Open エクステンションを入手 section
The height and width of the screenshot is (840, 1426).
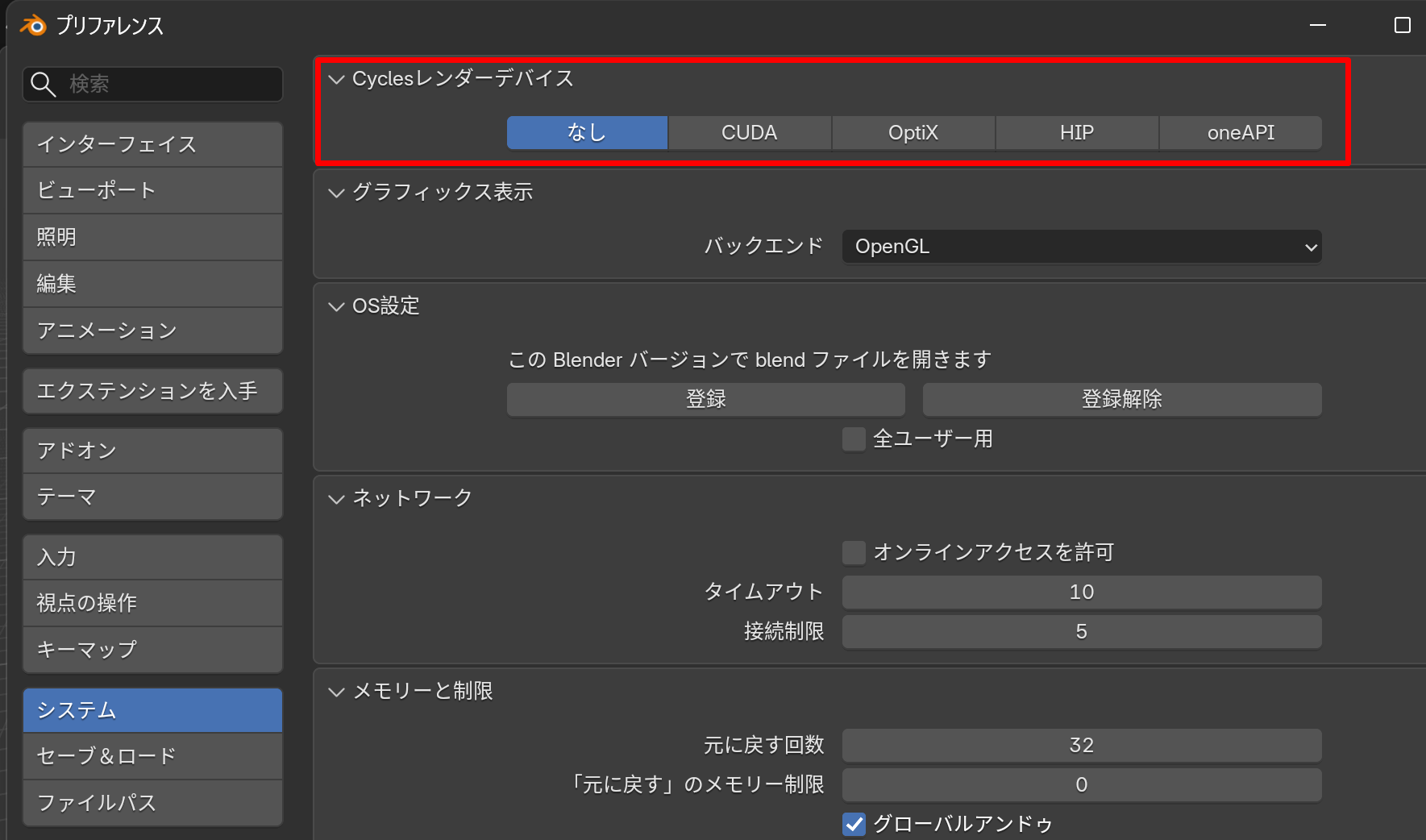pos(153,391)
